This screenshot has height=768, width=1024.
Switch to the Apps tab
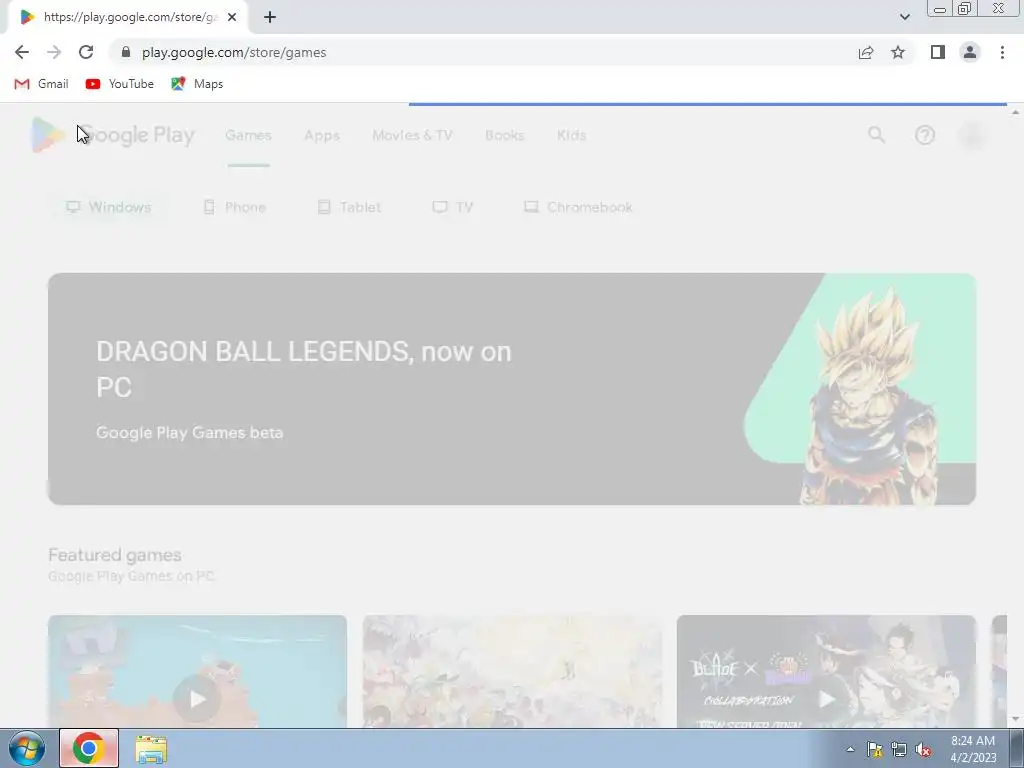coord(322,135)
